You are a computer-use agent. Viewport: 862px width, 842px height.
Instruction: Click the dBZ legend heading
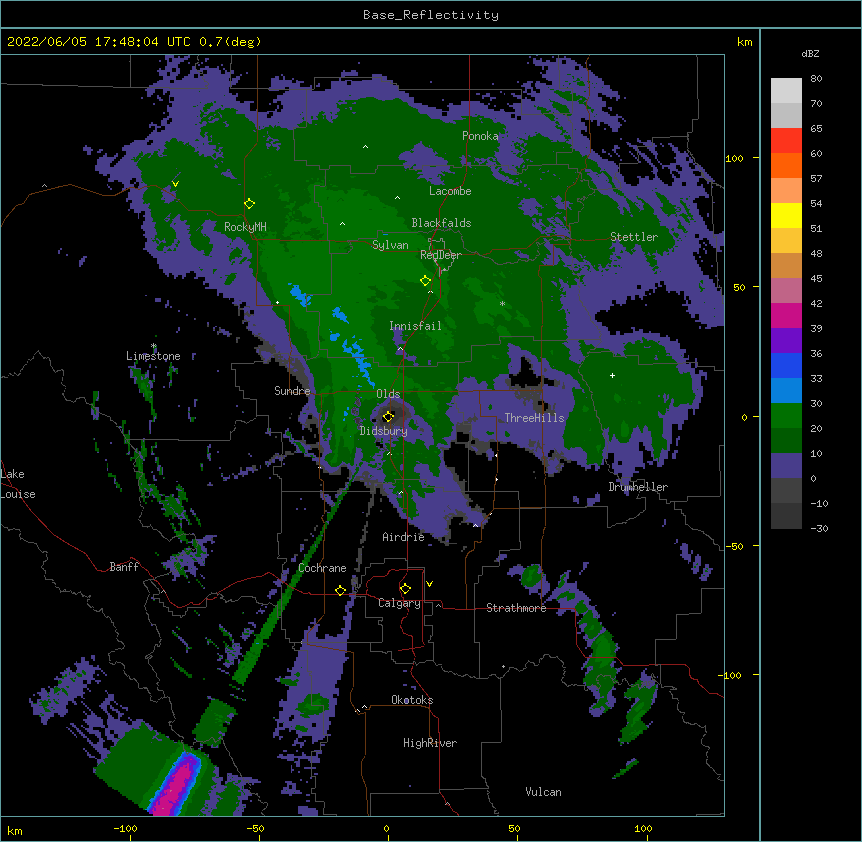(x=810, y=53)
